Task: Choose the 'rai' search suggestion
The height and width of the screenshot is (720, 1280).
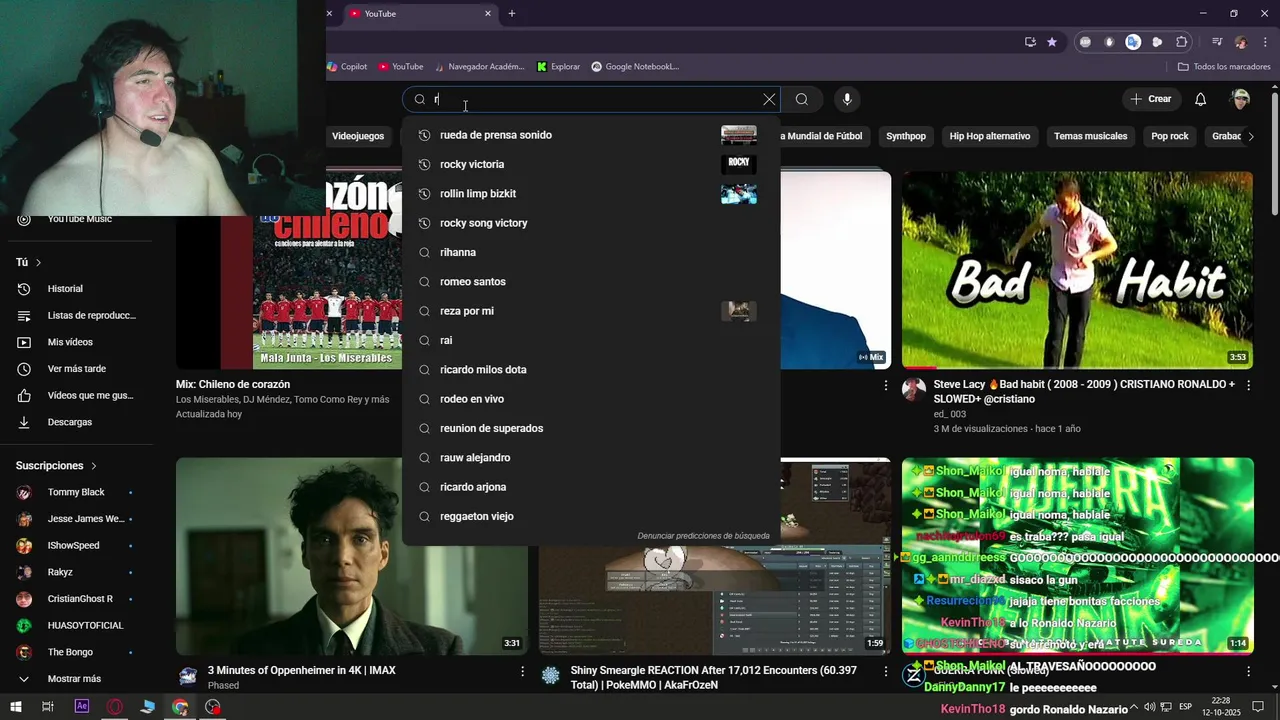Action: (591, 340)
